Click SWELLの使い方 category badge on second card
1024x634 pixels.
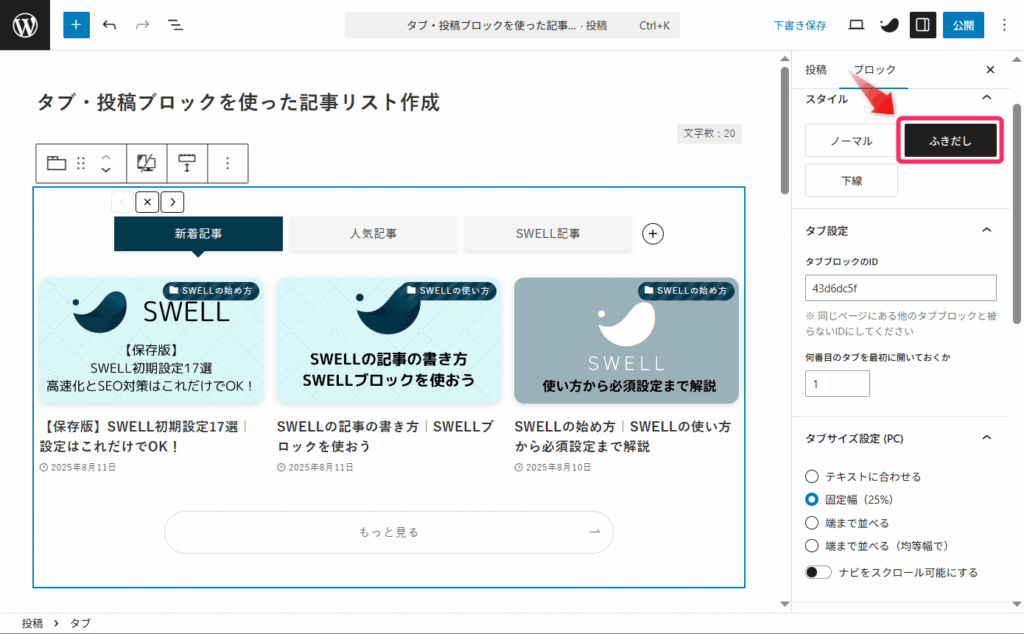[448, 291]
